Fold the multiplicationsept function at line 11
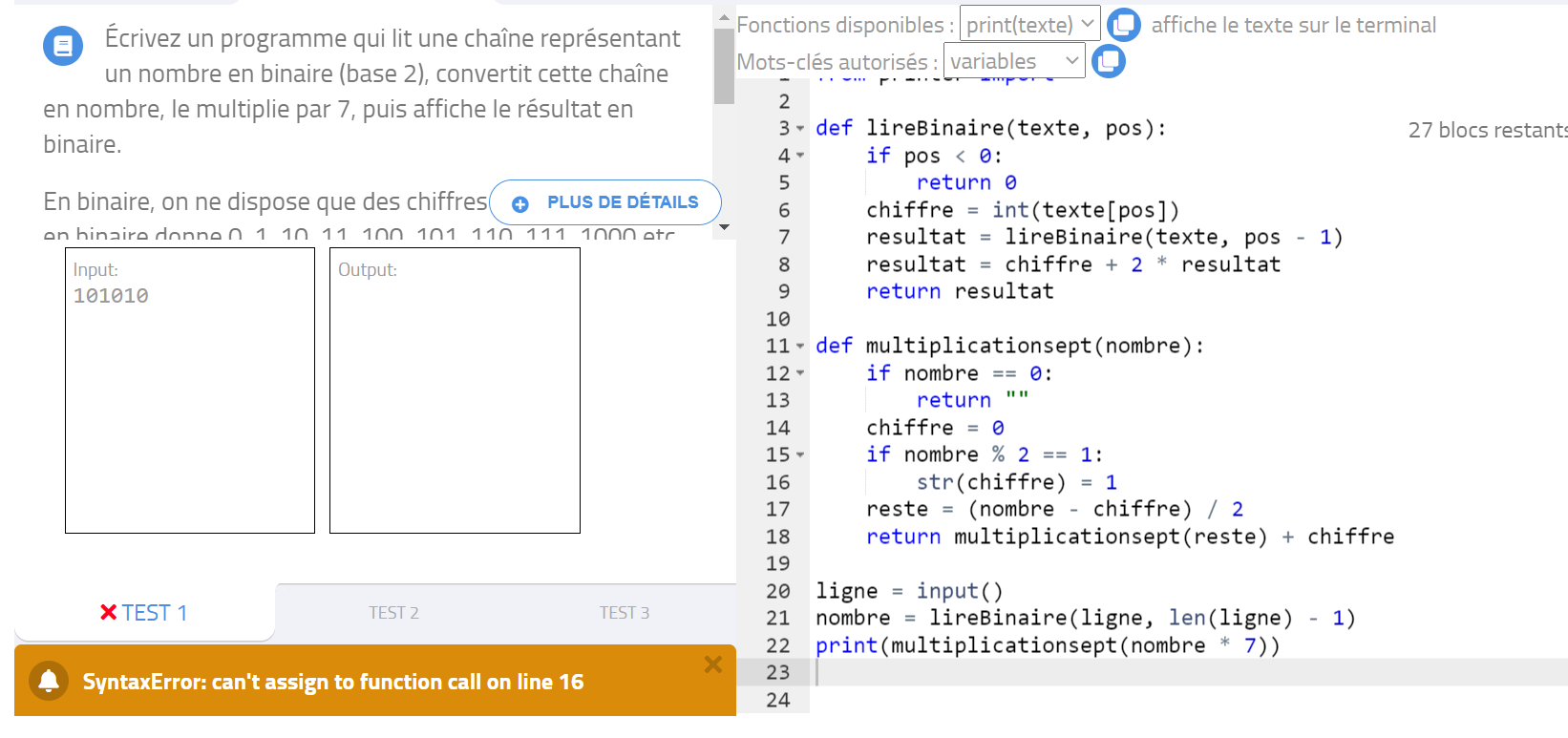 800,346
